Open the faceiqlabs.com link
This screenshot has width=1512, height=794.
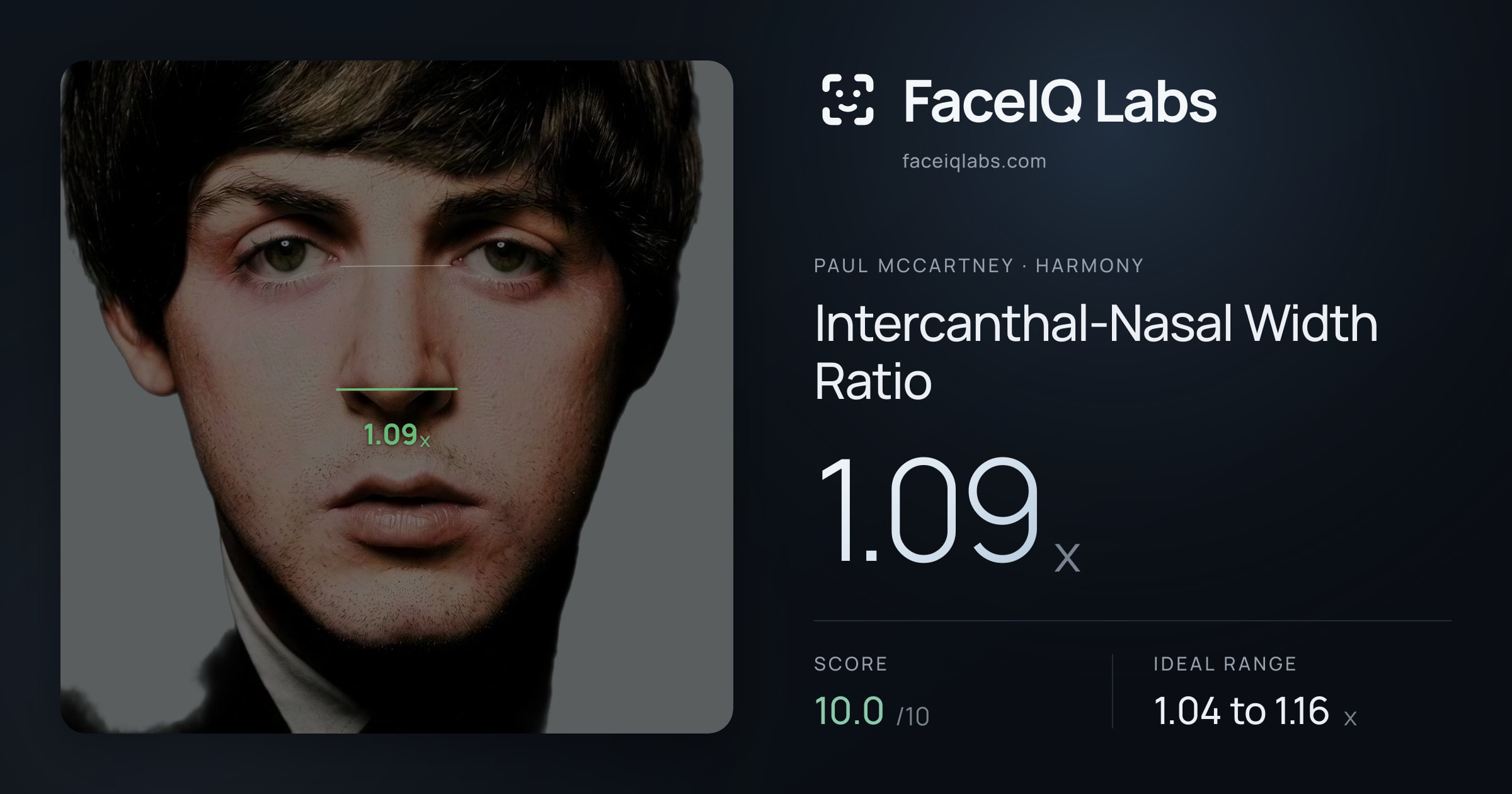tap(974, 161)
